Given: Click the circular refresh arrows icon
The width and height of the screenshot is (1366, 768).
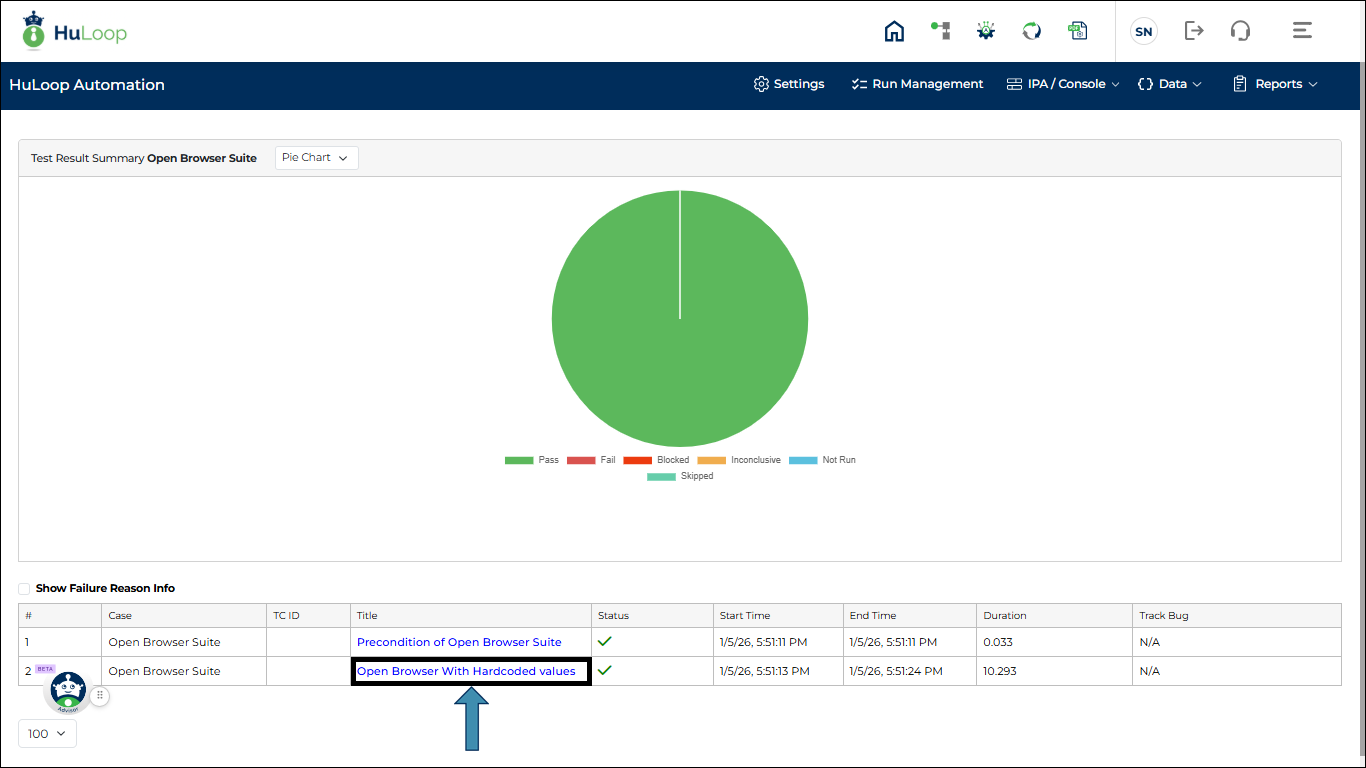Looking at the screenshot, I should pos(1032,31).
